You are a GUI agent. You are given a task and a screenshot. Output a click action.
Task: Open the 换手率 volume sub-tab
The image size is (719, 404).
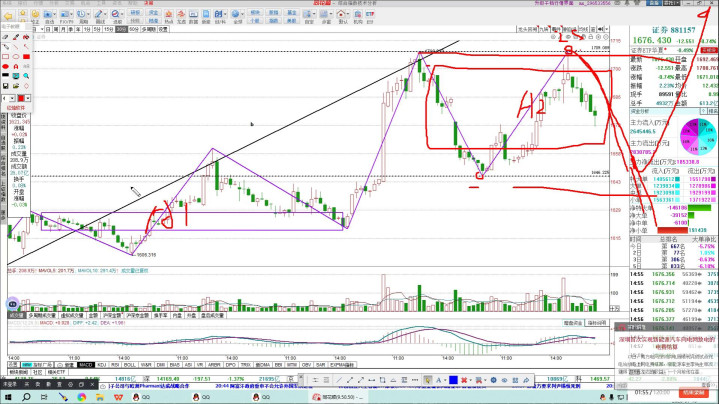(x=160, y=315)
